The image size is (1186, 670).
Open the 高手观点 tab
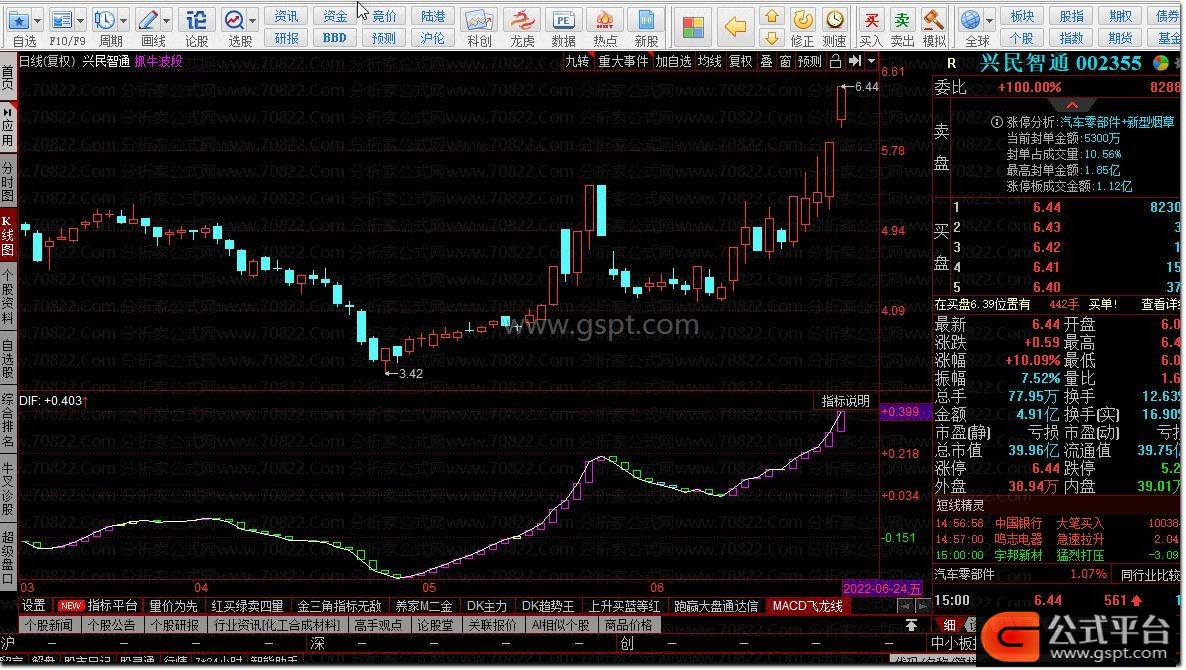point(378,625)
